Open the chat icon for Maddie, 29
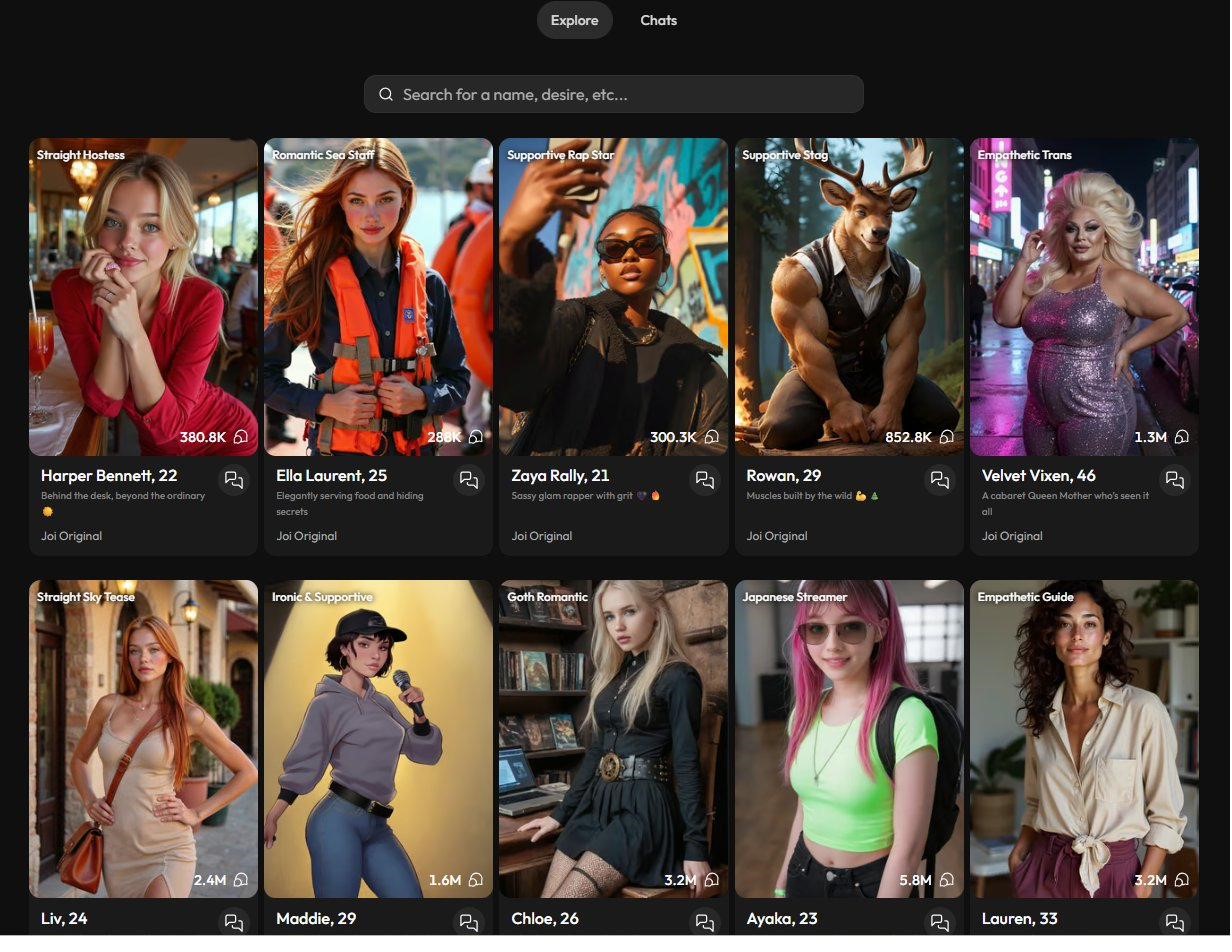Screen dimensions: 1232x952 tap(469, 922)
